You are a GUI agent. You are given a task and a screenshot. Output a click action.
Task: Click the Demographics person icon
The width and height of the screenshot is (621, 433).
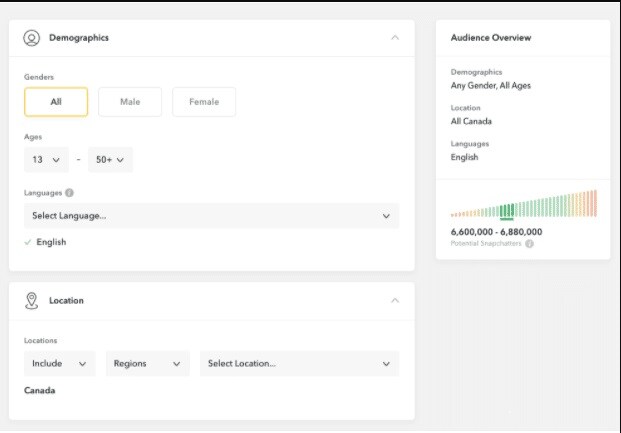(32, 38)
